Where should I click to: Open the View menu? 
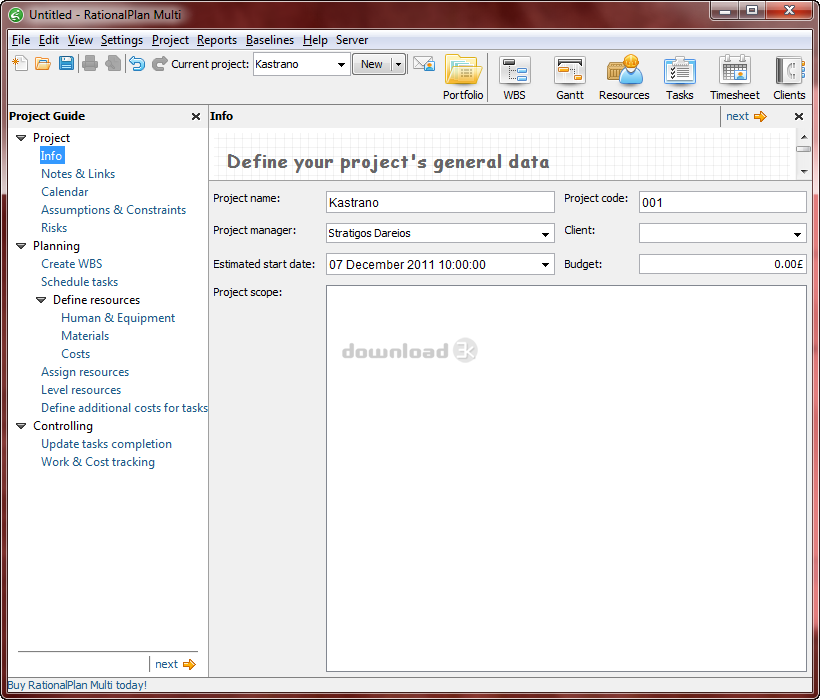pyautogui.click(x=80, y=40)
